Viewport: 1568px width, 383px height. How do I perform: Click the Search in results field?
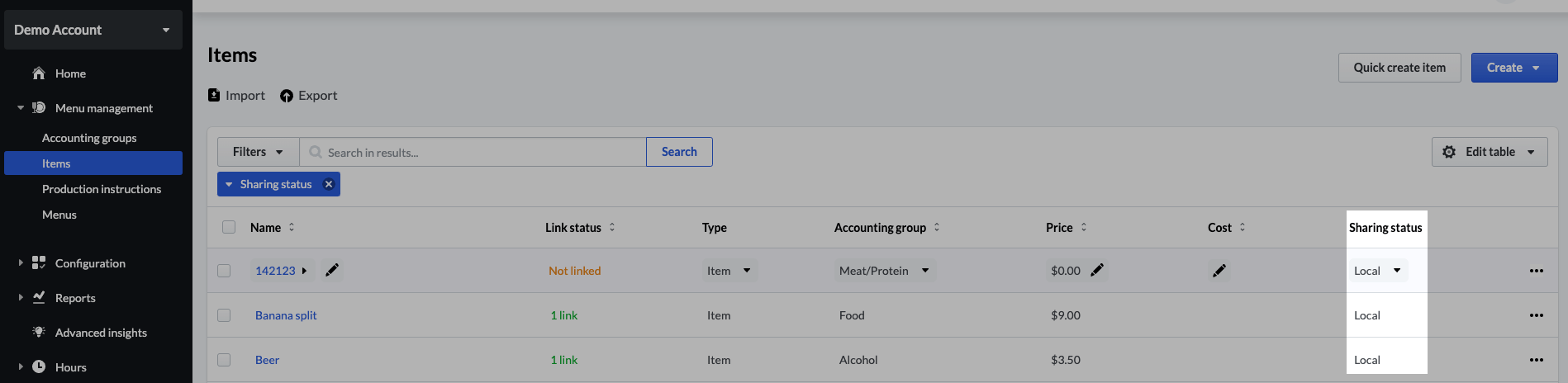click(x=479, y=153)
